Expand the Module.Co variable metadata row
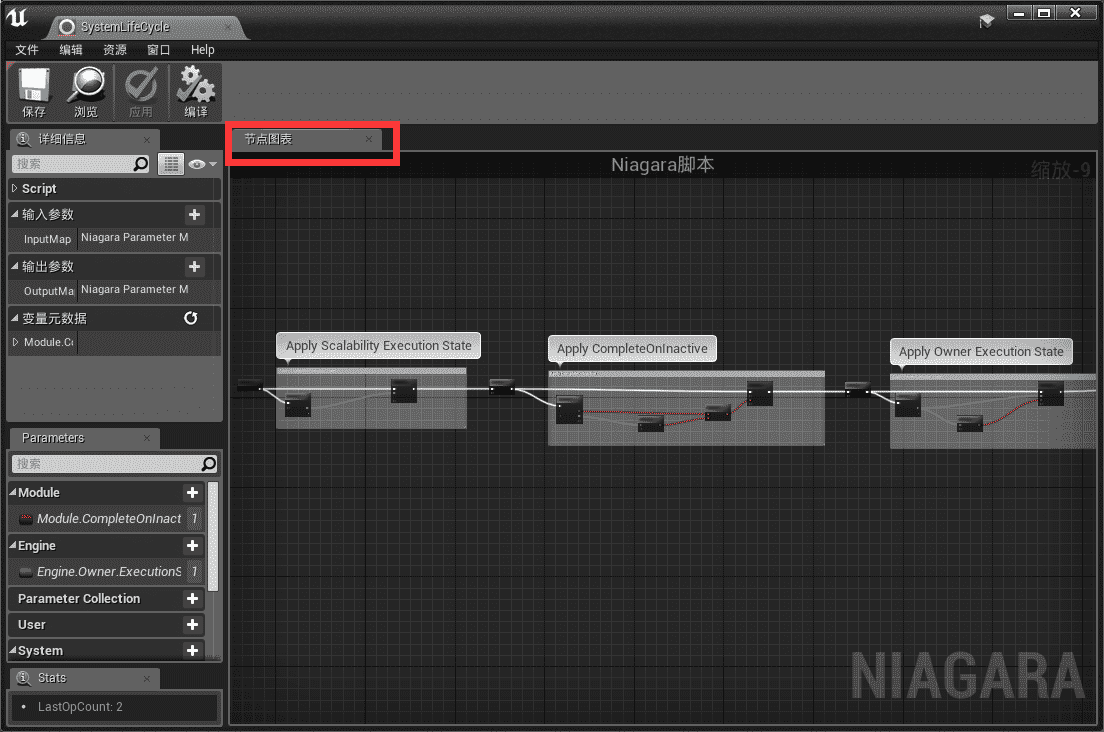 14,342
